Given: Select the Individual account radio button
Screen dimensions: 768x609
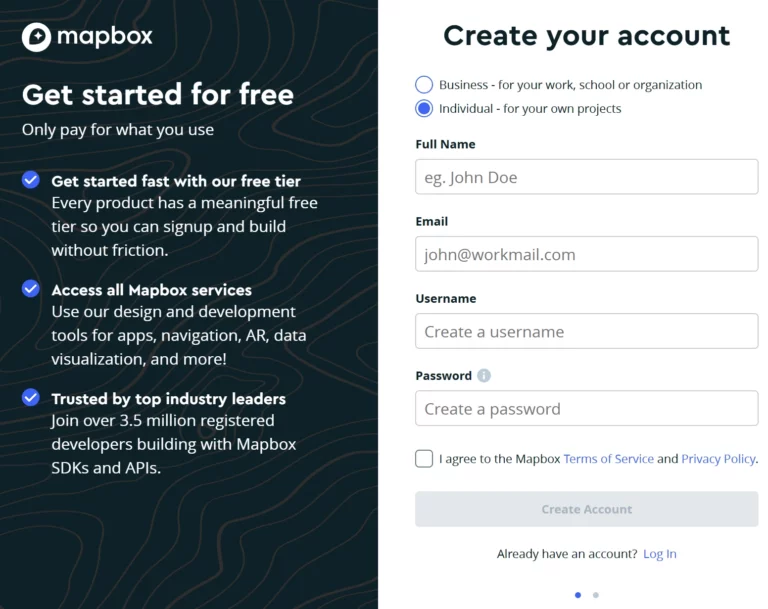Looking at the screenshot, I should [x=424, y=108].
